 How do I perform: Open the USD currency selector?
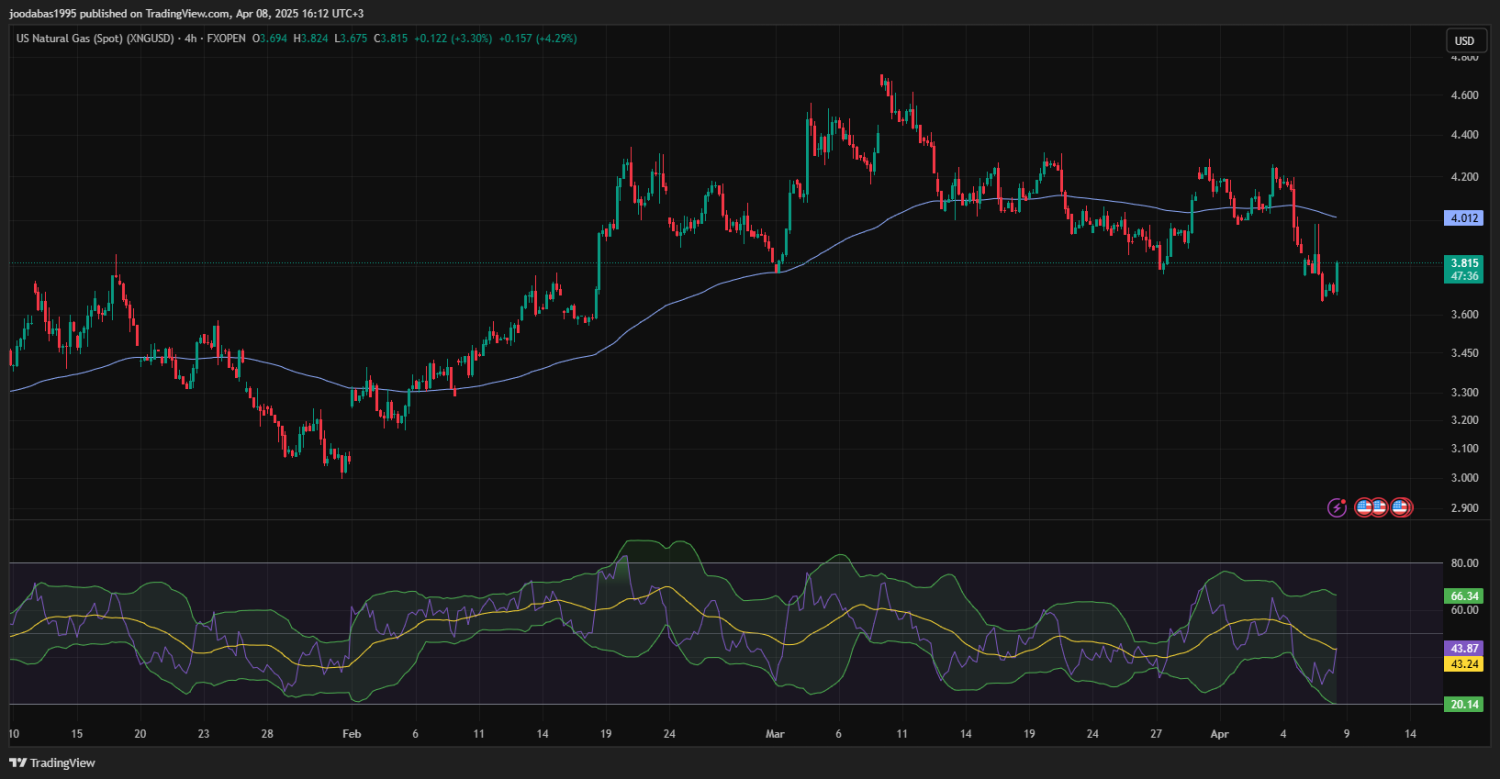(1464, 41)
